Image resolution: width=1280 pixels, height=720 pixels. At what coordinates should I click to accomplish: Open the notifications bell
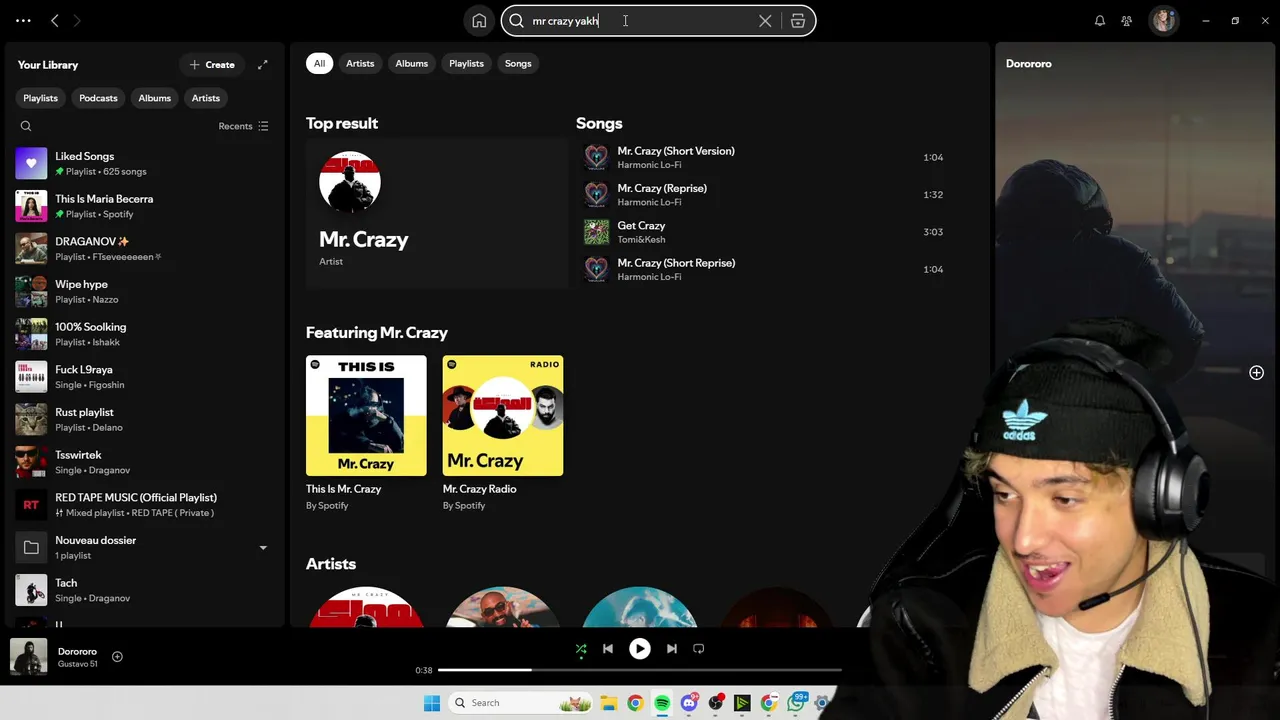coord(1100,21)
